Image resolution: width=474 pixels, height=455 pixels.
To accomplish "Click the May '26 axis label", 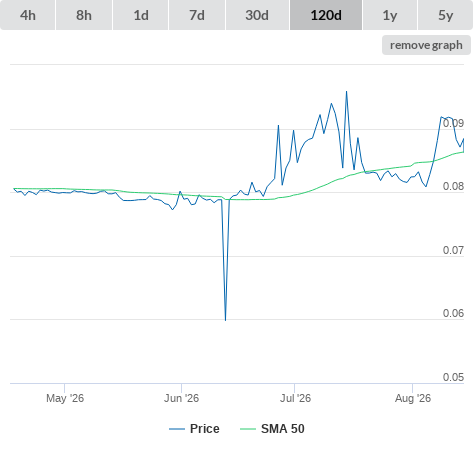I will click(65, 398).
